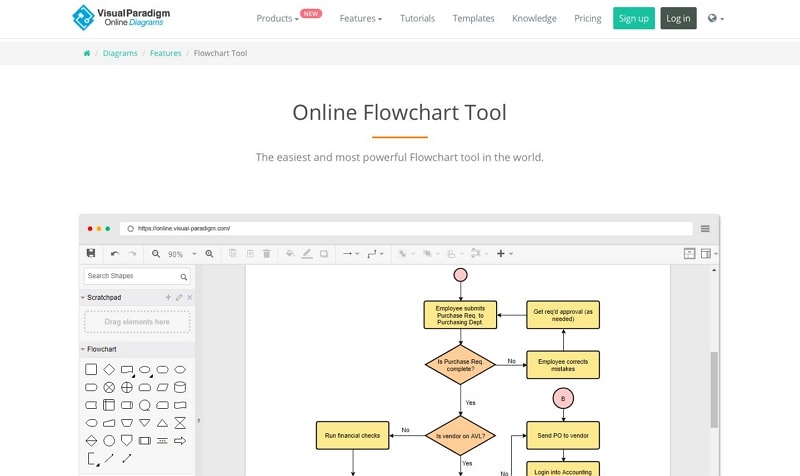Image resolution: width=800 pixels, height=476 pixels.
Task: Toggle the outline panel icon at toolbar right
Action: pyautogui.click(x=689, y=254)
